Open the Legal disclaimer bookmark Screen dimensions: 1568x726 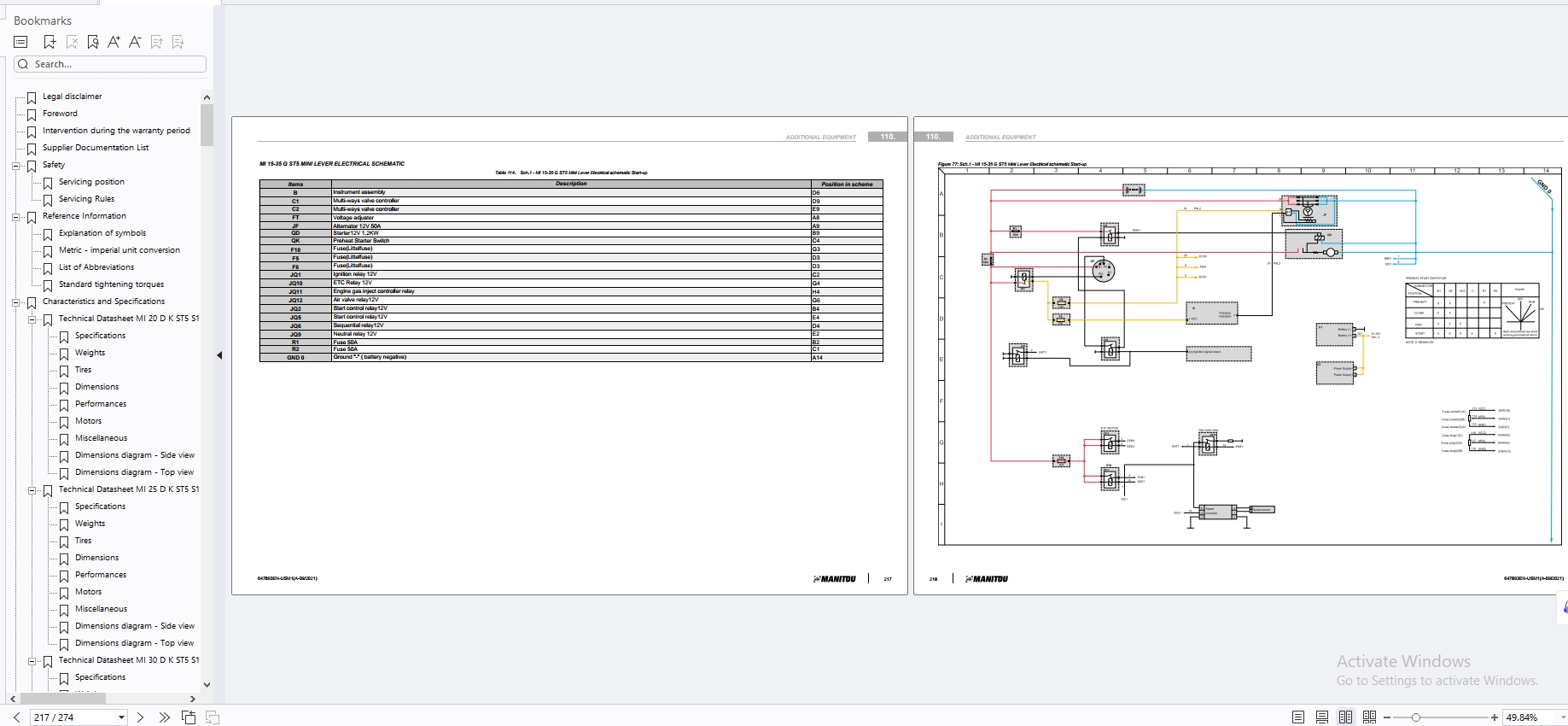[72, 97]
